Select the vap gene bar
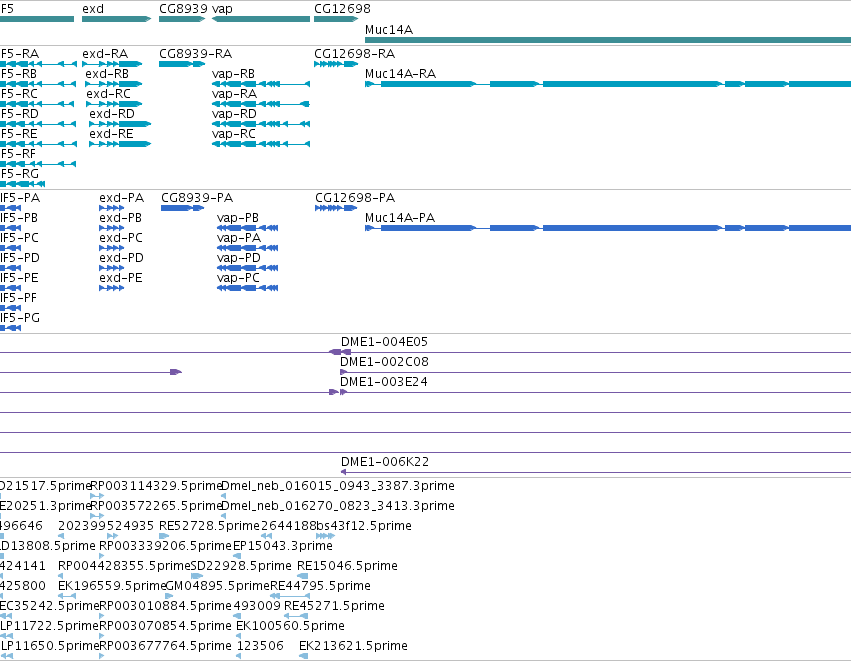The width and height of the screenshot is (851, 661). click(261, 19)
